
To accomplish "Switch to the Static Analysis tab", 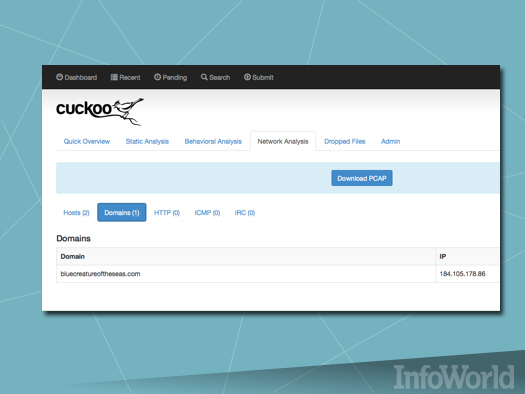I will point(147,141).
